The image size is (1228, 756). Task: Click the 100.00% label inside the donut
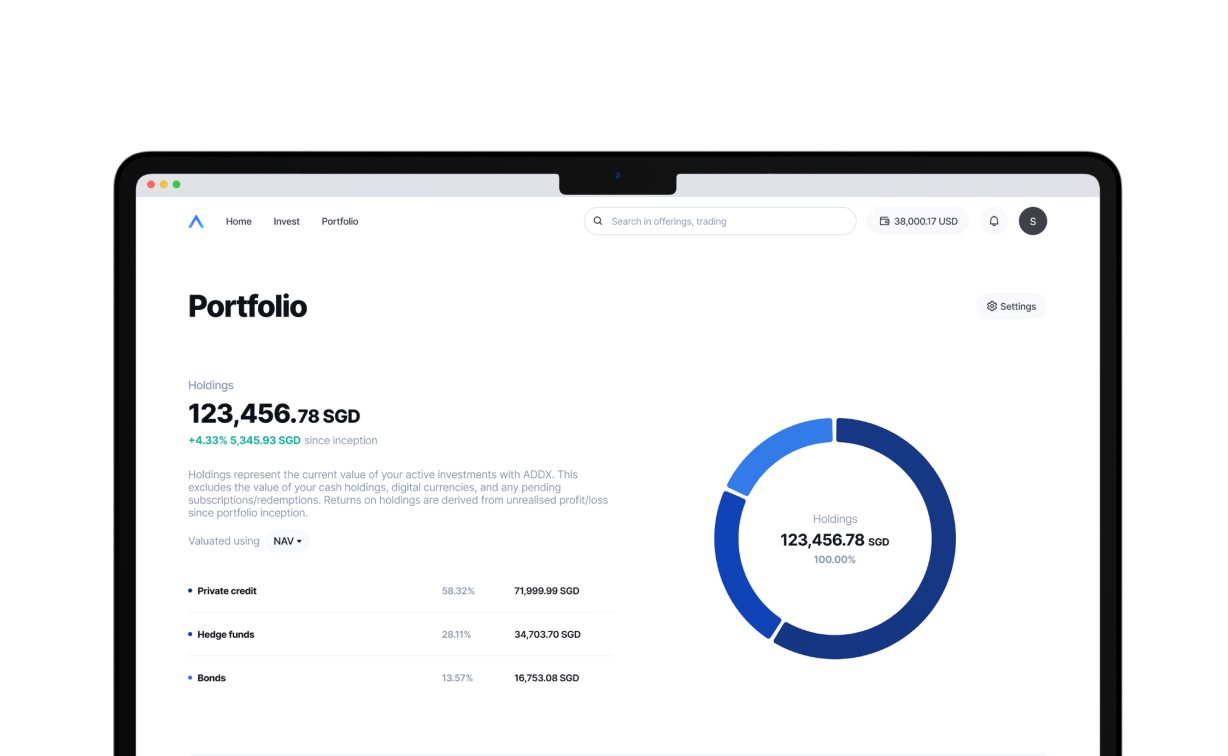[835, 560]
